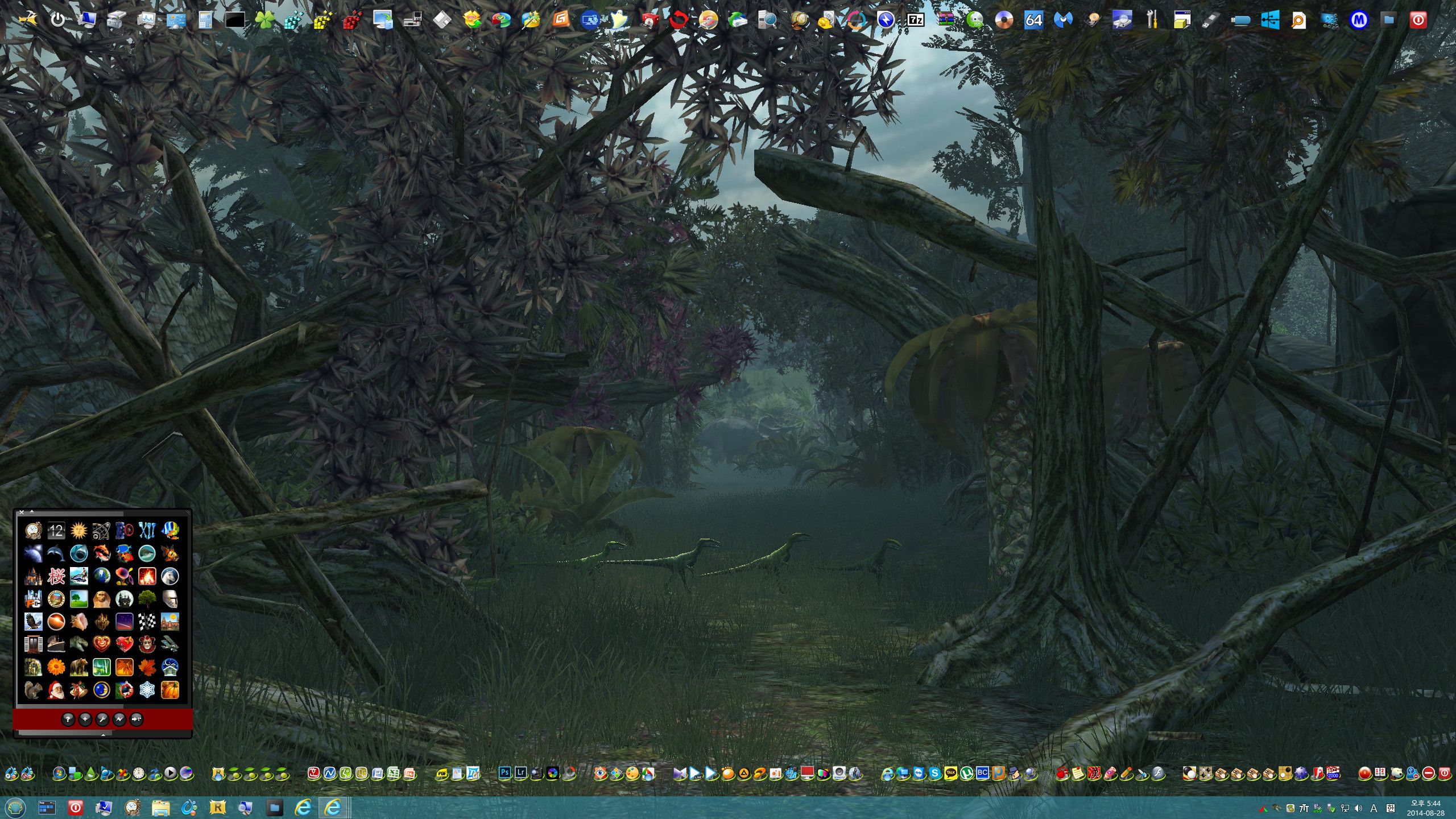Launch the blue circular 'M' icon

pos(1359,20)
